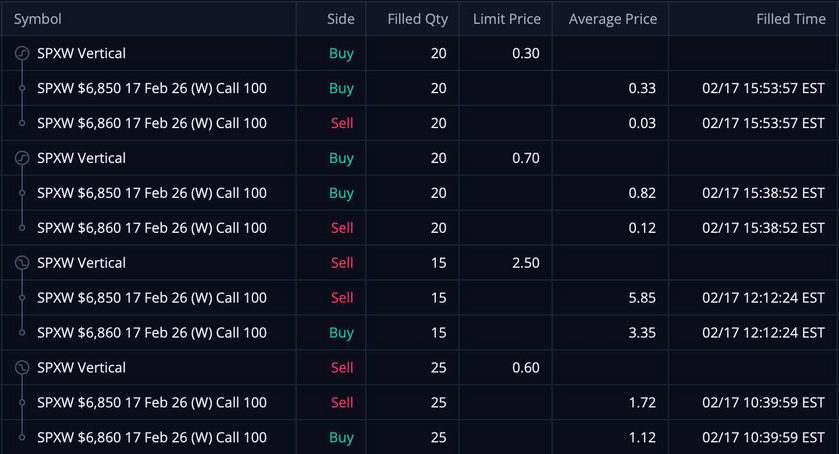
Task: Select the $6,860 Call leg with 0.12 average price
Action: (x=151, y=228)
